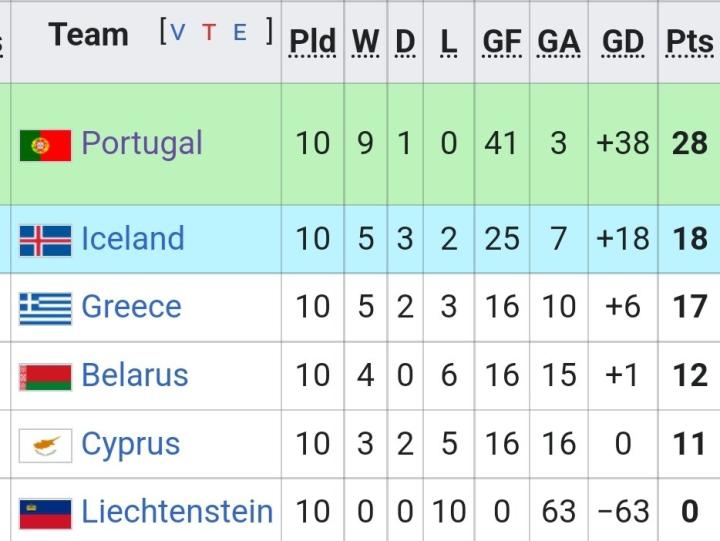Click the Cyprus flag icon
720x541 pixels.
[45, 445]
